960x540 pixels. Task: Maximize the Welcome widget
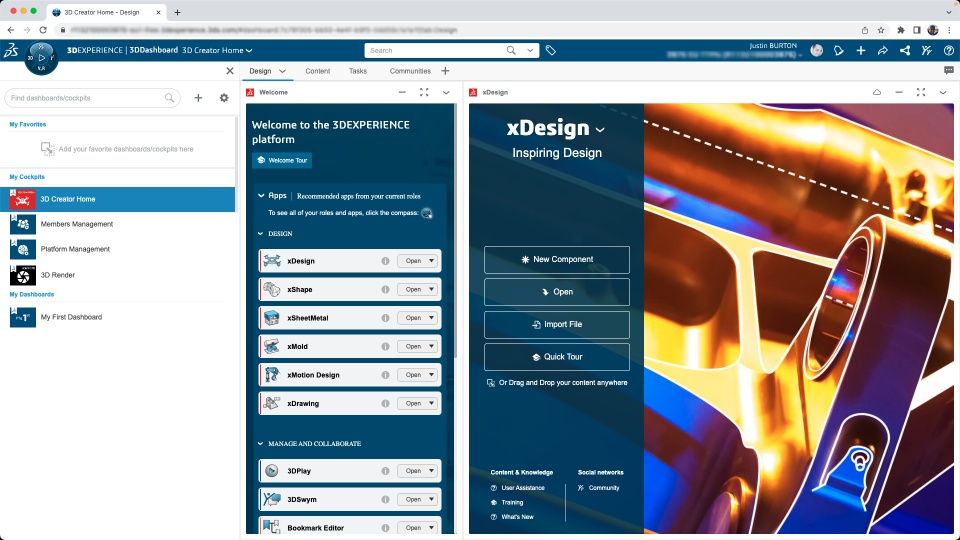coord(424,92)
